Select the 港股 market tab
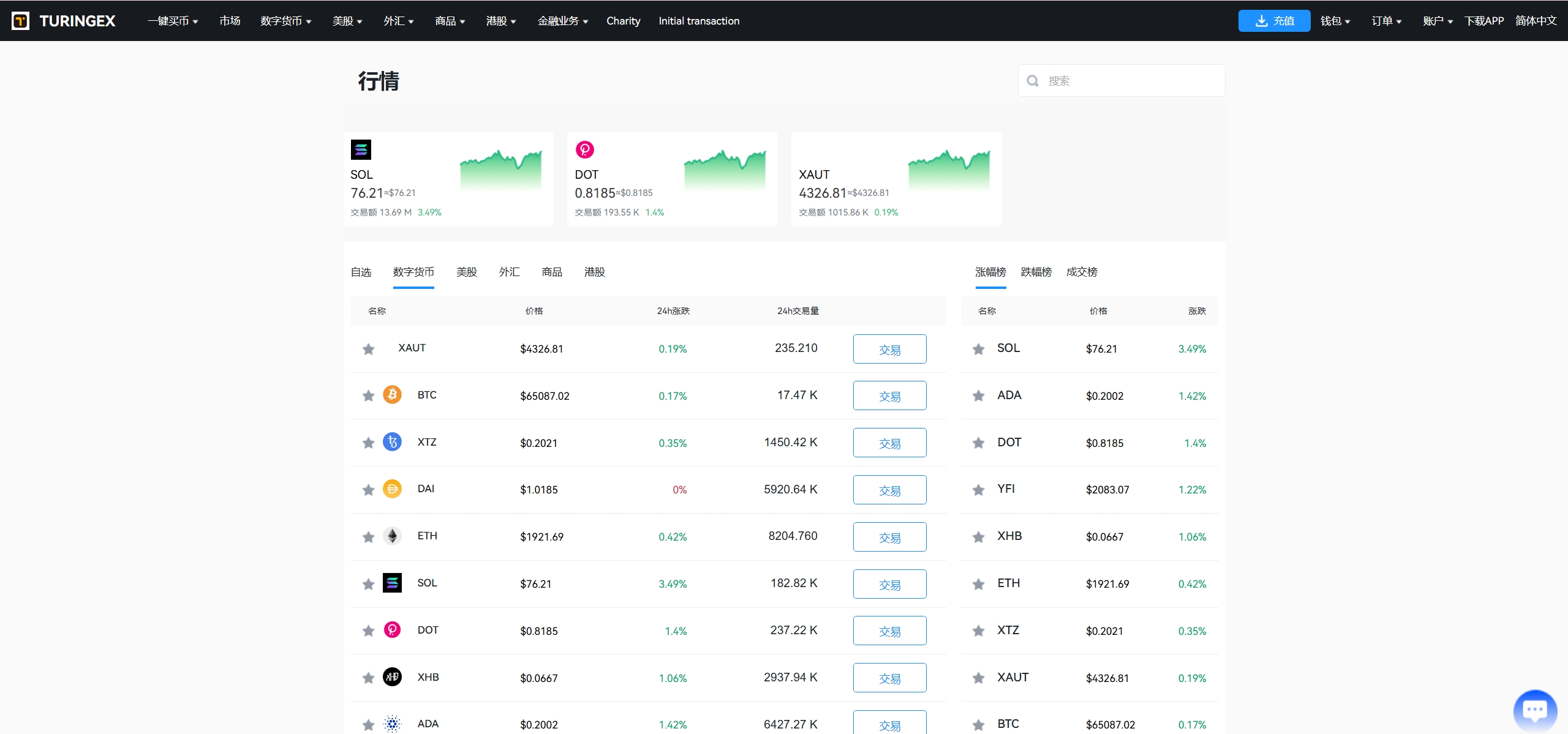1568x734 pixels. pyautogui.click(x=595, y=272)
